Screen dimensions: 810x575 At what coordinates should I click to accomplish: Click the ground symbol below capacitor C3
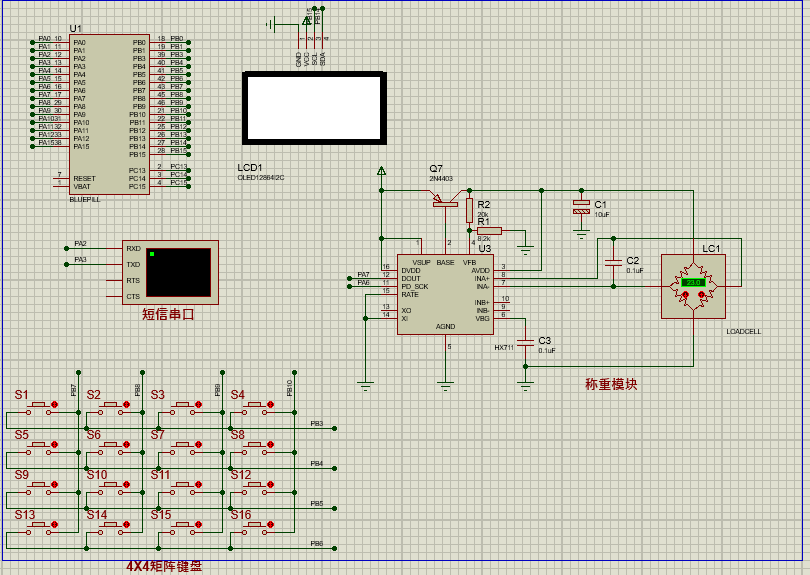tap(525, 385)
